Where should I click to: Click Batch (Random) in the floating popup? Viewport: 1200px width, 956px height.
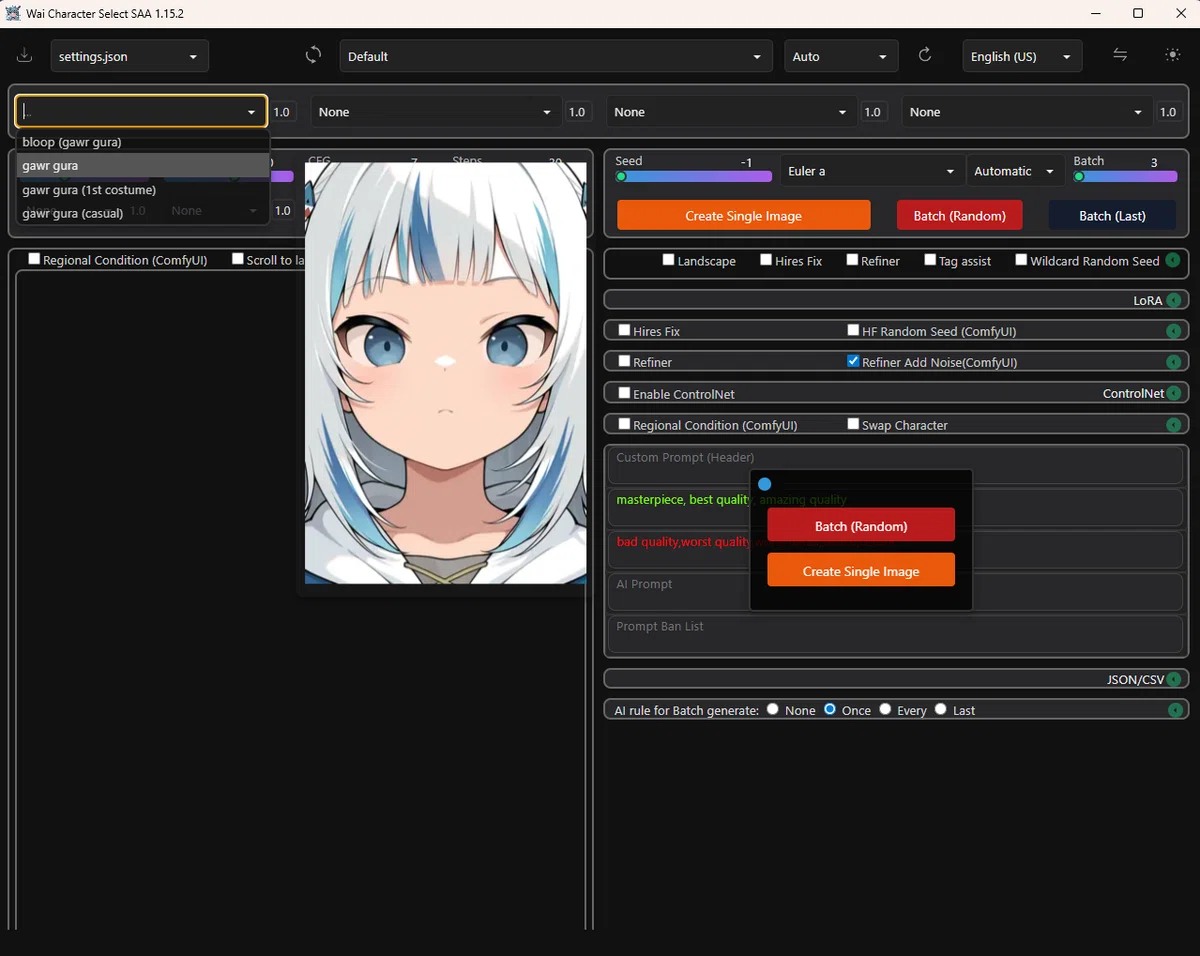click(x=861, y=526)
